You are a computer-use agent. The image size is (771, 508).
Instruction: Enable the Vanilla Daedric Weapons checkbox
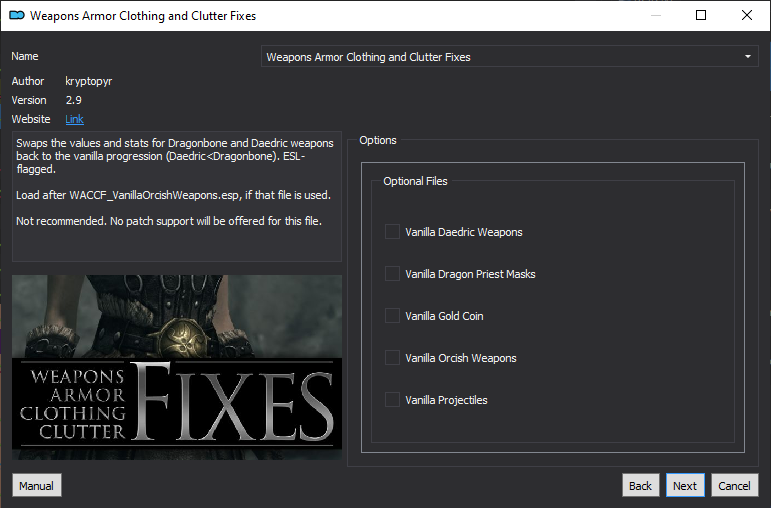[x=392, y=232]
